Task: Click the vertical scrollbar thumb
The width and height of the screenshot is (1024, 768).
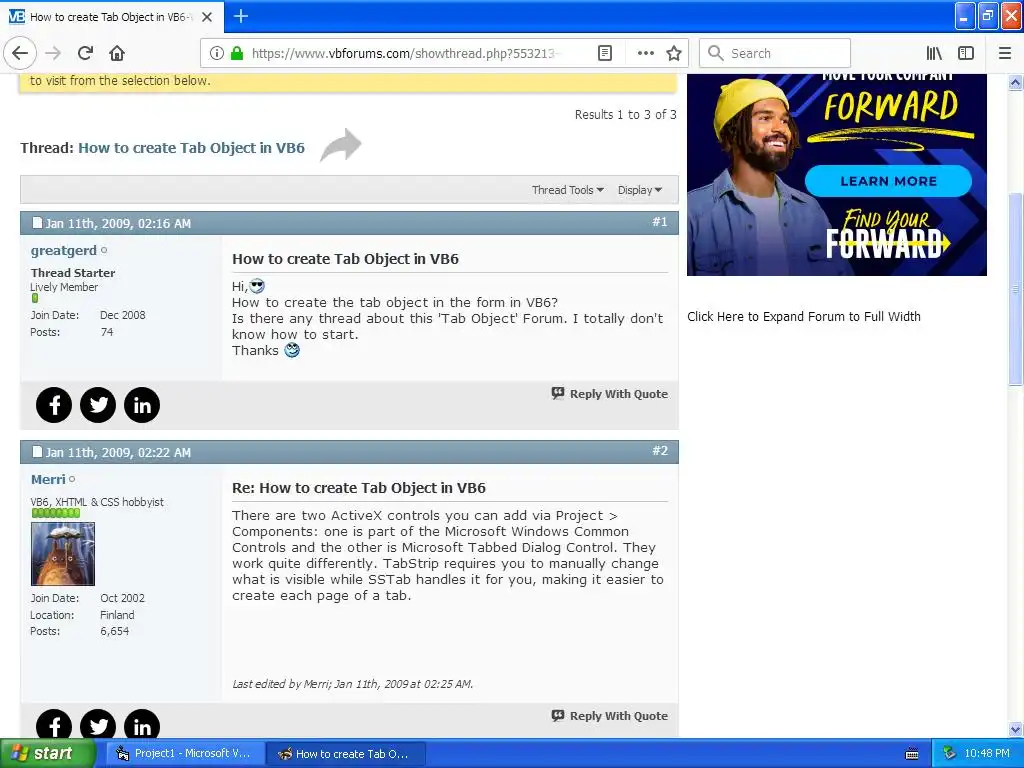Action: 1016,289
